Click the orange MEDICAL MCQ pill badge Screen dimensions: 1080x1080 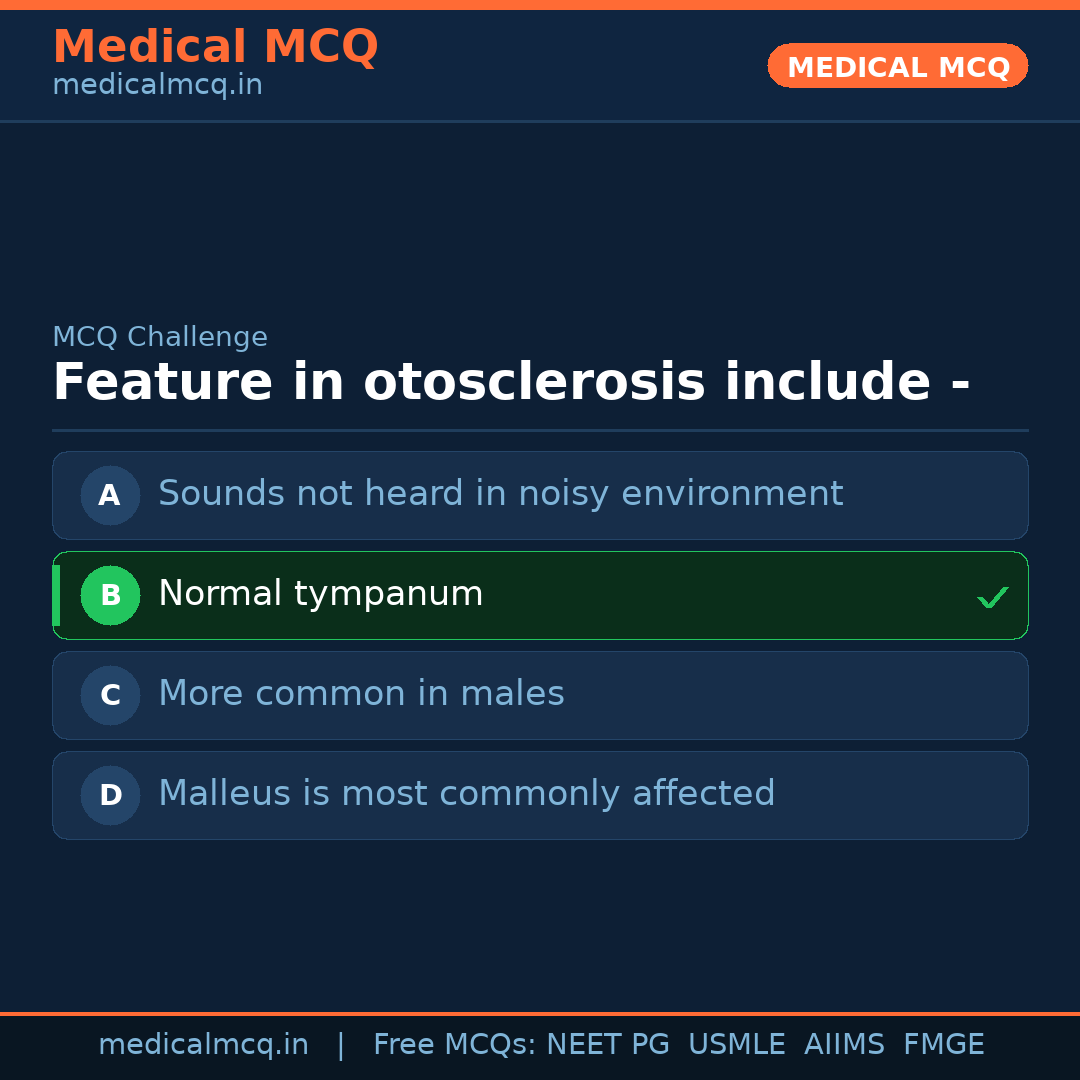click(897, 66)
